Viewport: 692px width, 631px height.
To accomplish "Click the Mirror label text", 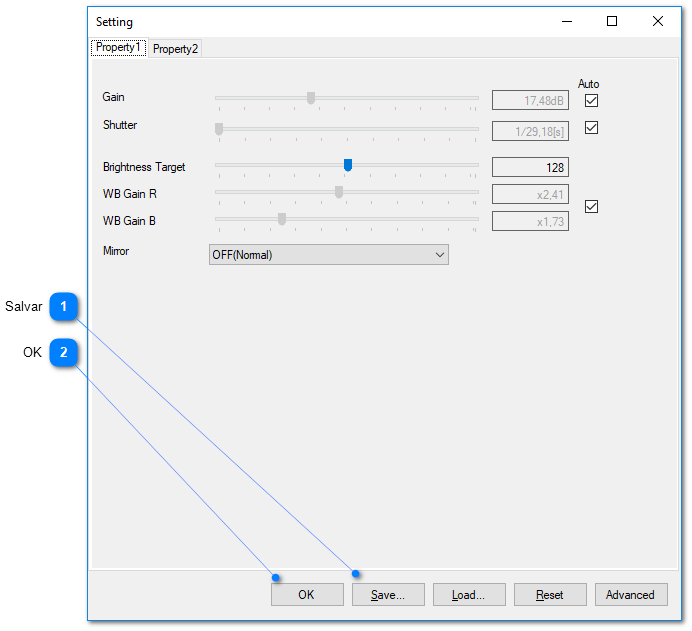I will (x=116, y=251).
